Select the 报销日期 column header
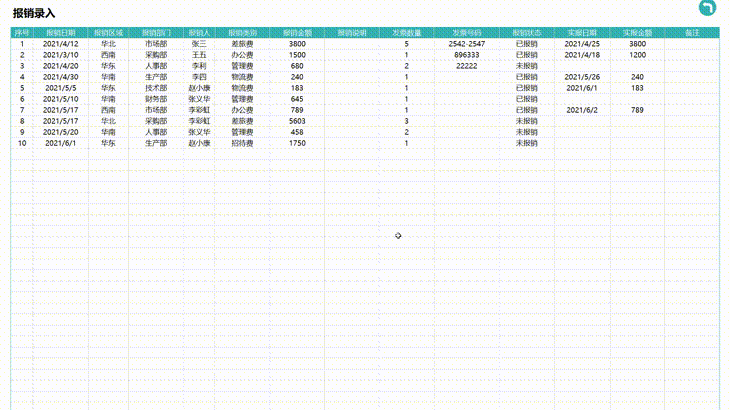The width and height of the screenshot is (730, 410). coord(61,33)
